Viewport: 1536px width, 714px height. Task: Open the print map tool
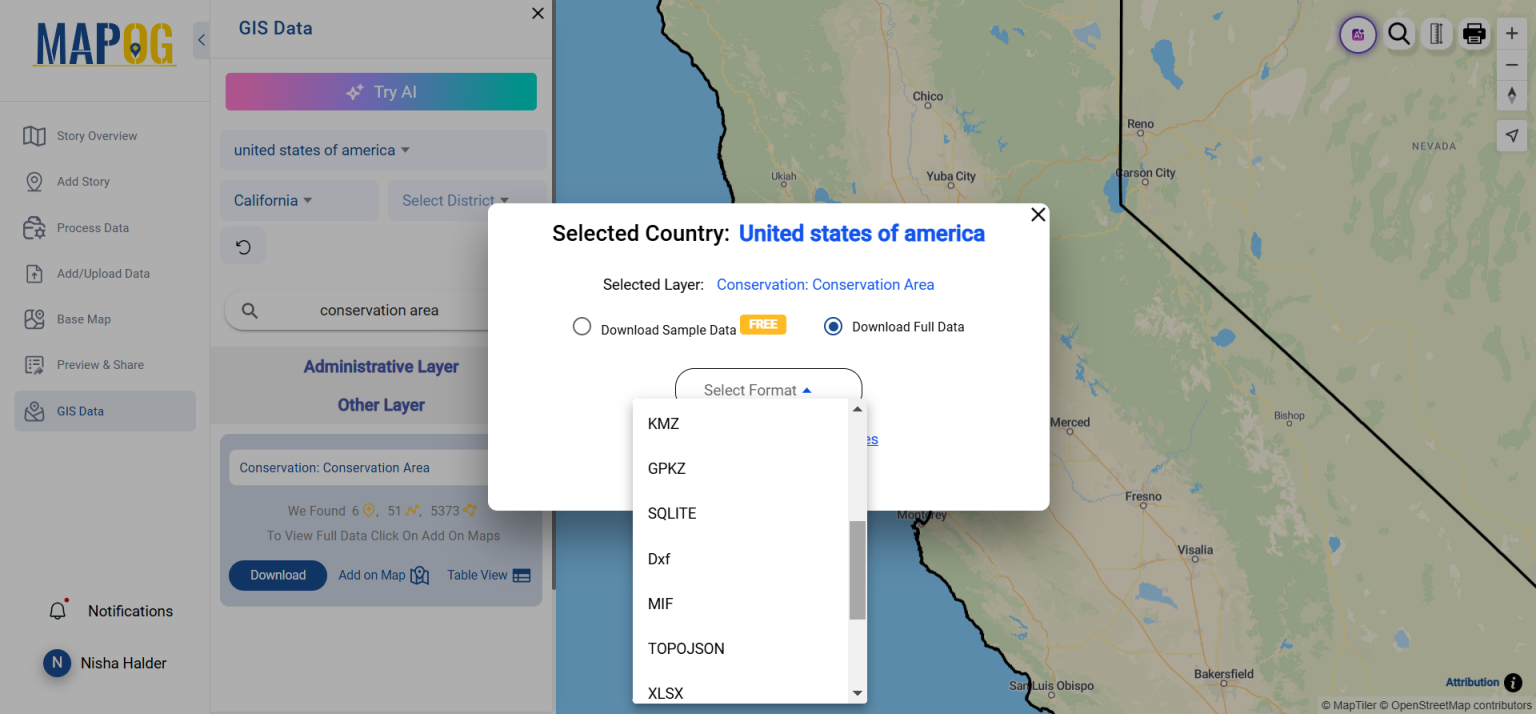tap(1474, 34)
